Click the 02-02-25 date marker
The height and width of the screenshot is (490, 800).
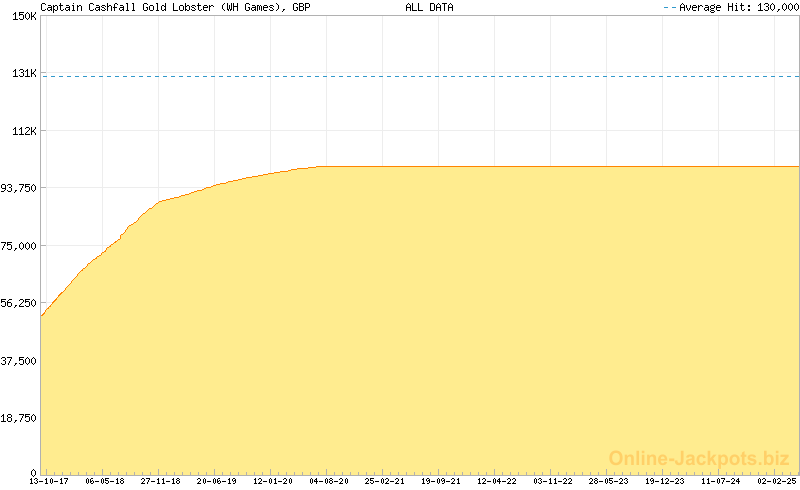[776, 481]
